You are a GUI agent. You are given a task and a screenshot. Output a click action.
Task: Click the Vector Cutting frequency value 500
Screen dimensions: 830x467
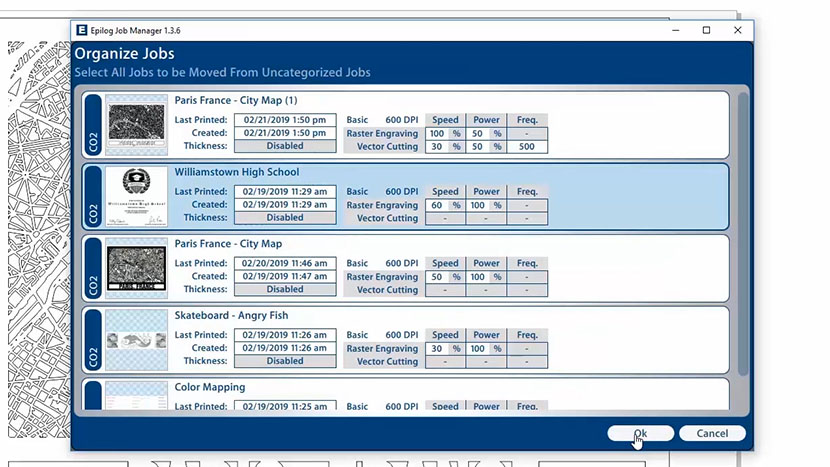click(x=526, y=146)
